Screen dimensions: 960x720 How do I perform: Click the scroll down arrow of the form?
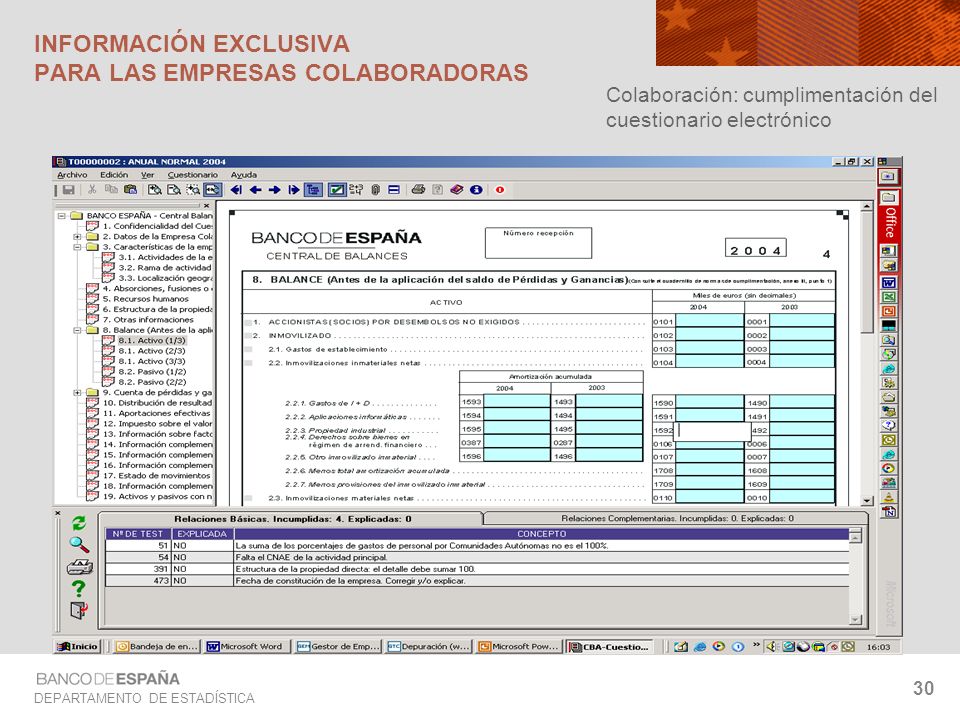coord(866,500)
